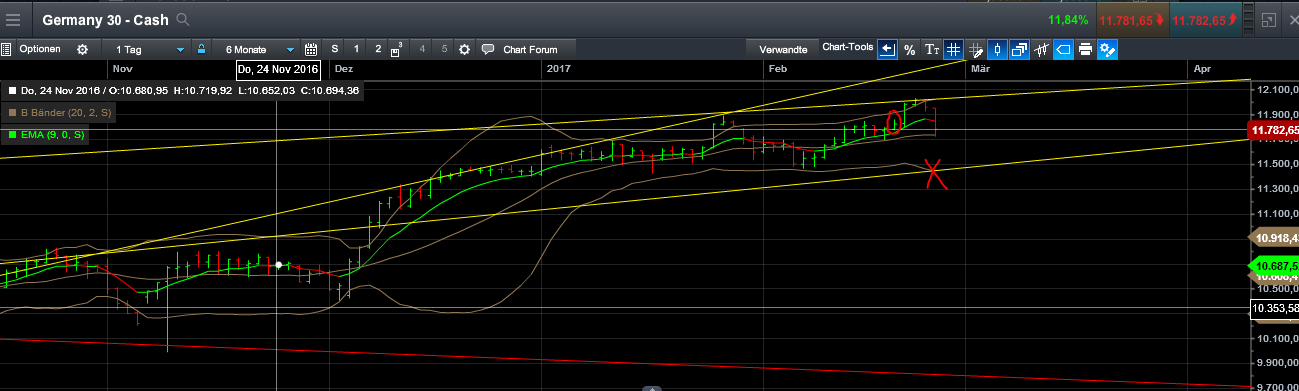Click the Apr month axis label
1299x391 pixels.
pyautogui.click(x=1202, y=69)
